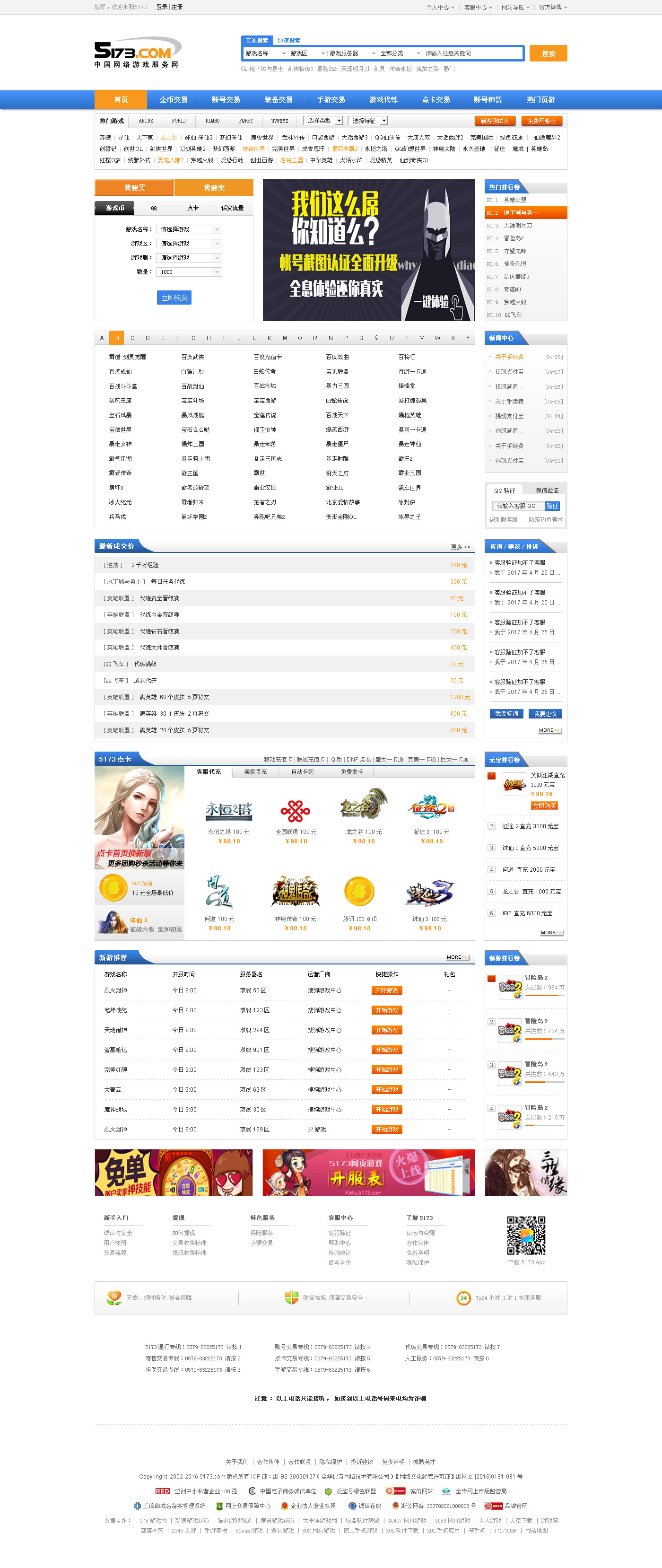Click the 验证 button beside QQ input

point(552,506)
